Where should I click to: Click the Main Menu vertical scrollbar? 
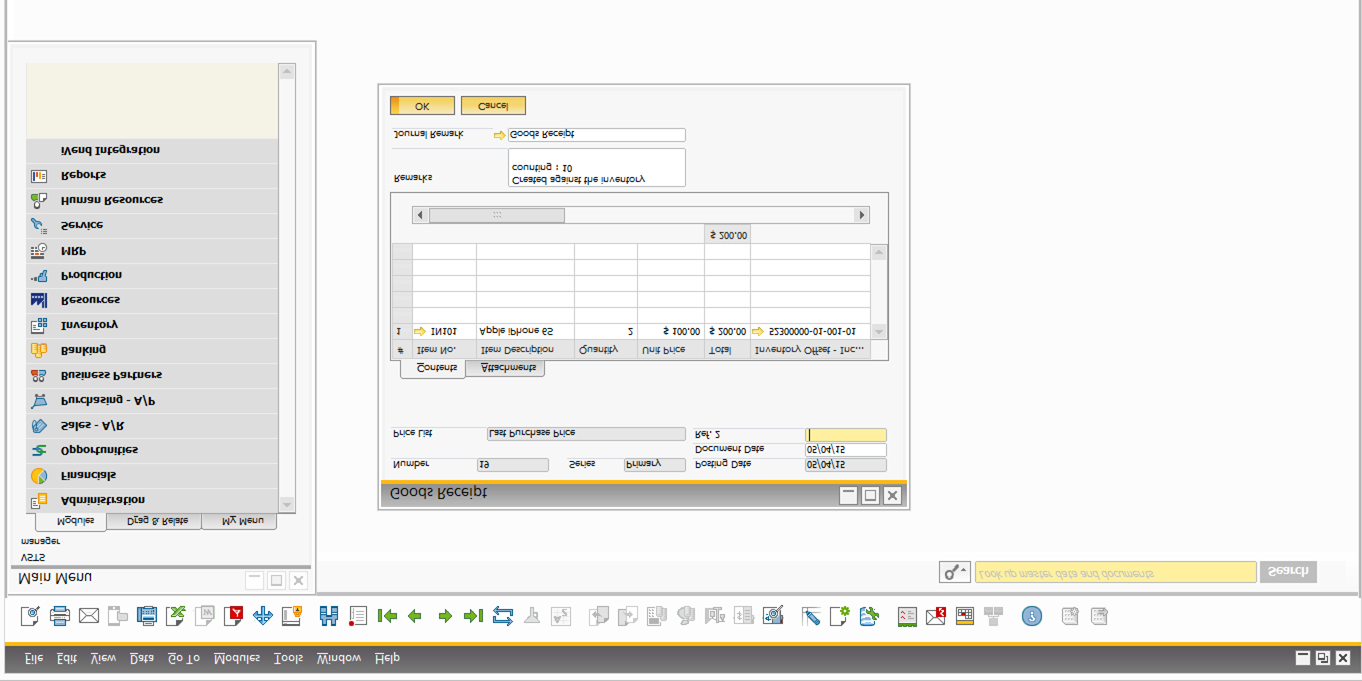pyautogui.click(x=287, y=288)
